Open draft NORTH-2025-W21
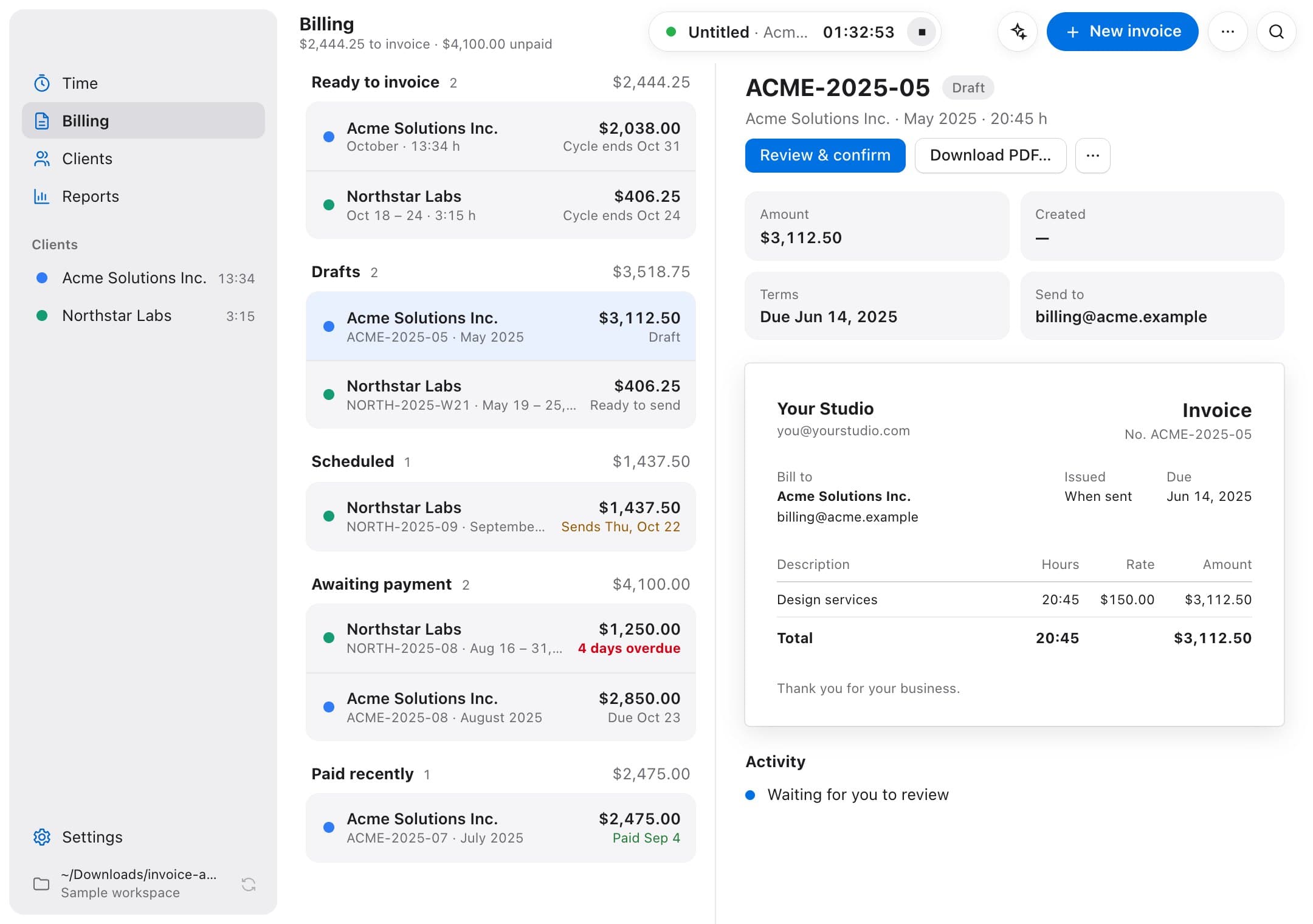Image resolution: width=1313 pixels, height=924 pixels. 501,395
